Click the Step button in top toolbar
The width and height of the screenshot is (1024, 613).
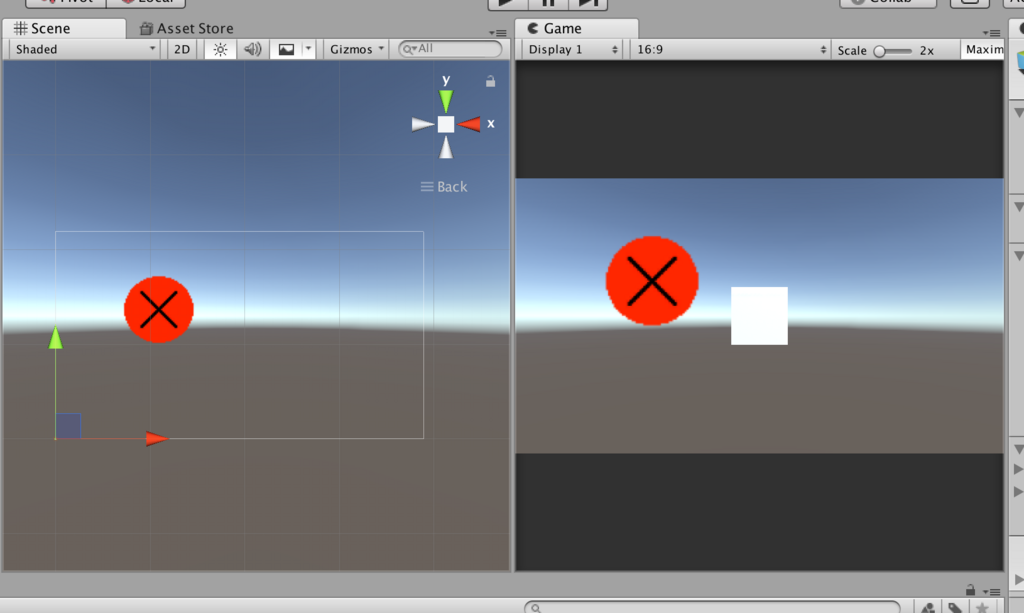point(588,3)
